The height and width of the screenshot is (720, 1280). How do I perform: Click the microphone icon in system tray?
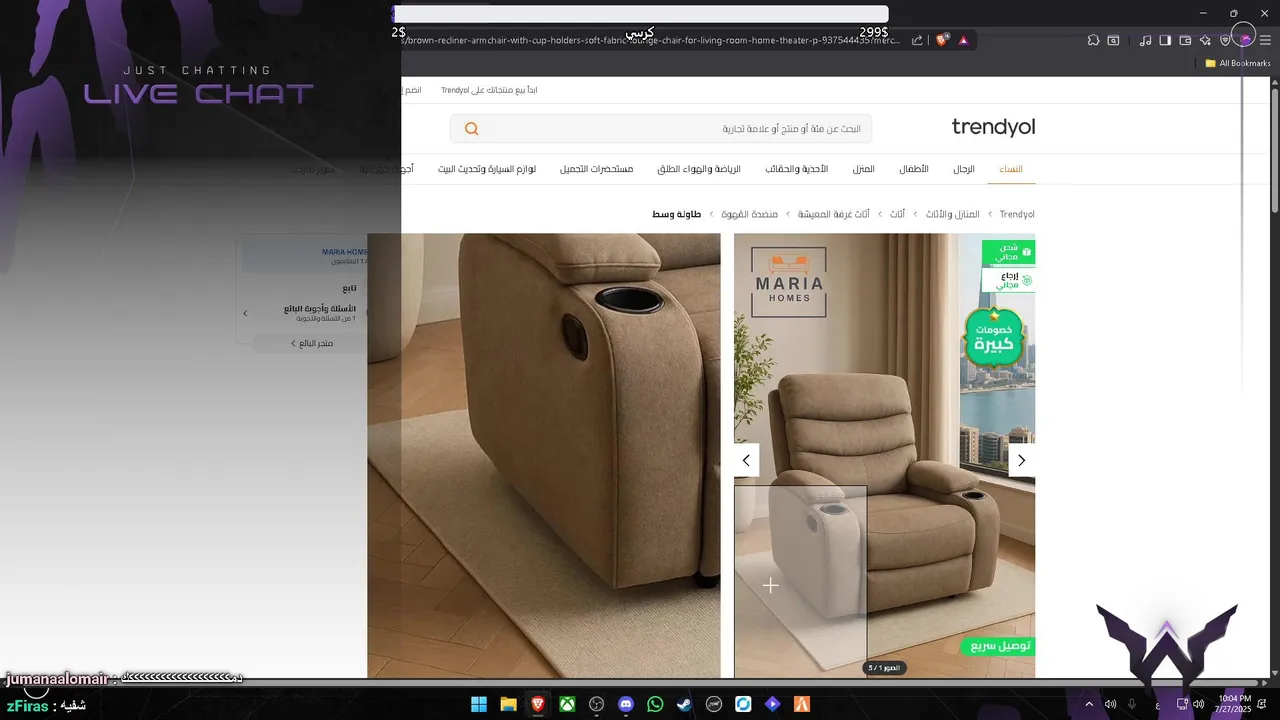[1132, 704]
